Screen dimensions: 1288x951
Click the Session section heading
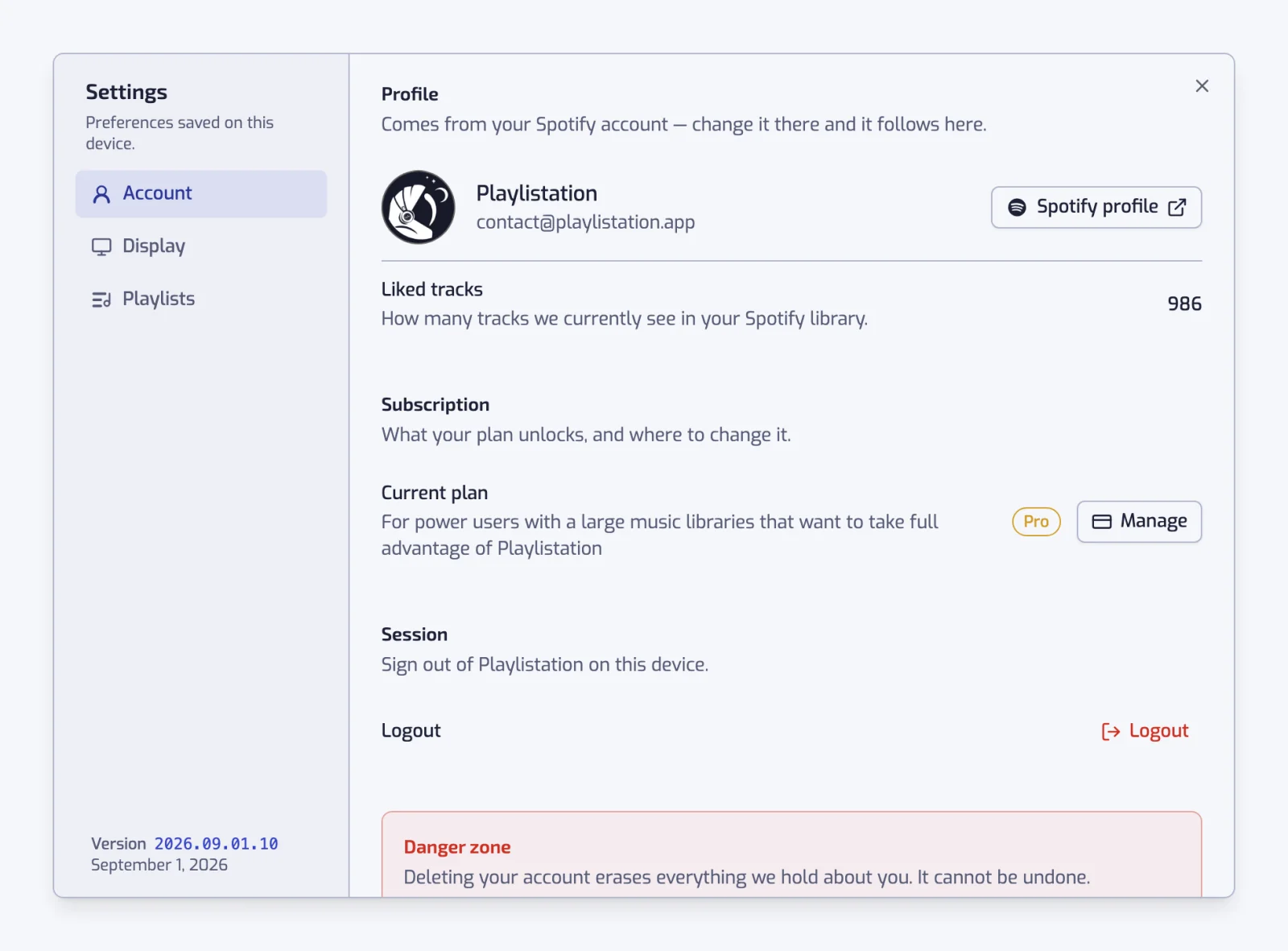pos(415,635)
